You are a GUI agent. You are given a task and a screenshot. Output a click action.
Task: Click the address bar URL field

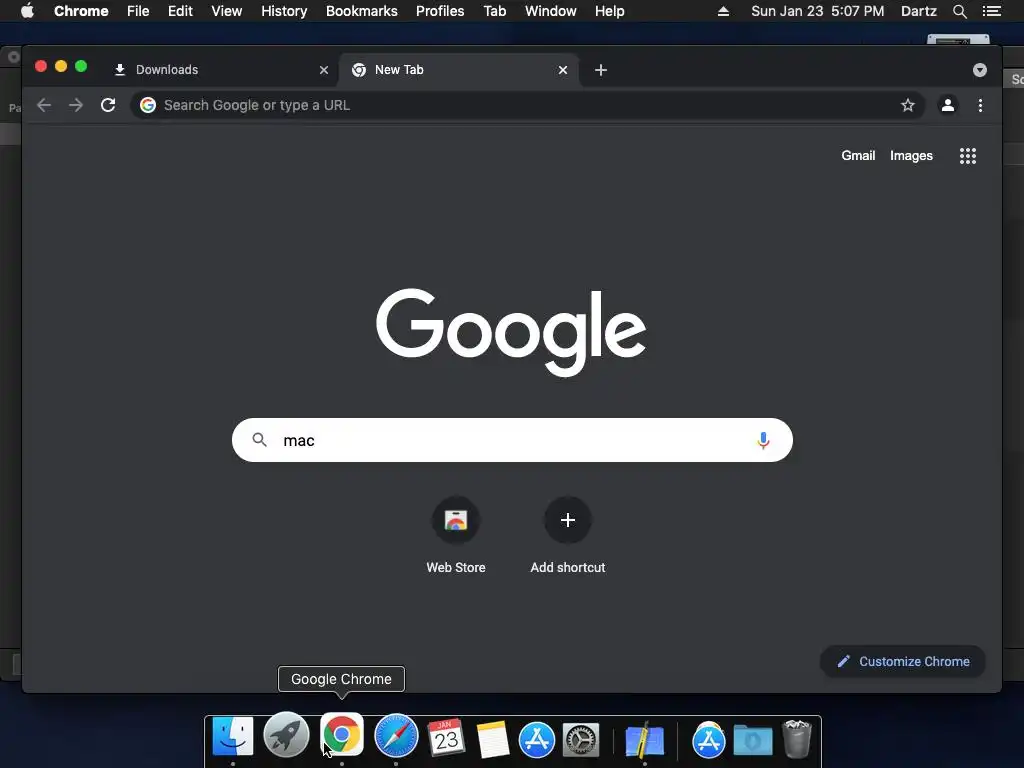tap(528, 105)
